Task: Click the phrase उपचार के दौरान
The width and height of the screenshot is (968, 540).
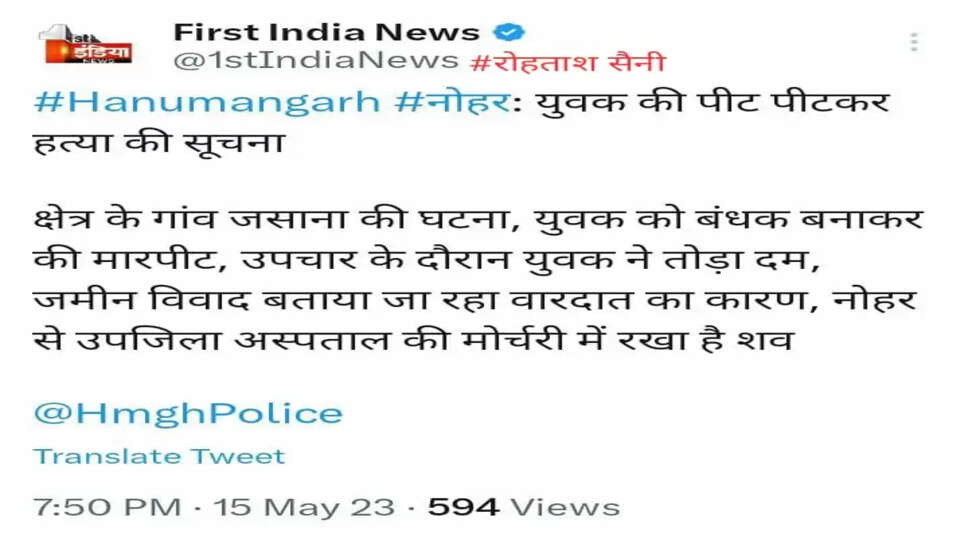Action: click(375, 260)
